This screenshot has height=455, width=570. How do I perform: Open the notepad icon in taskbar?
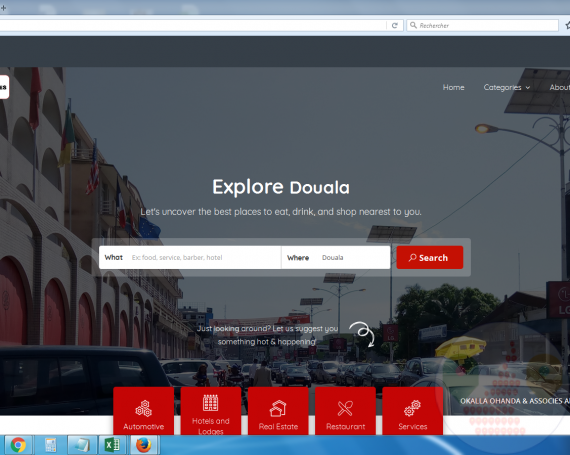[81, 445]
